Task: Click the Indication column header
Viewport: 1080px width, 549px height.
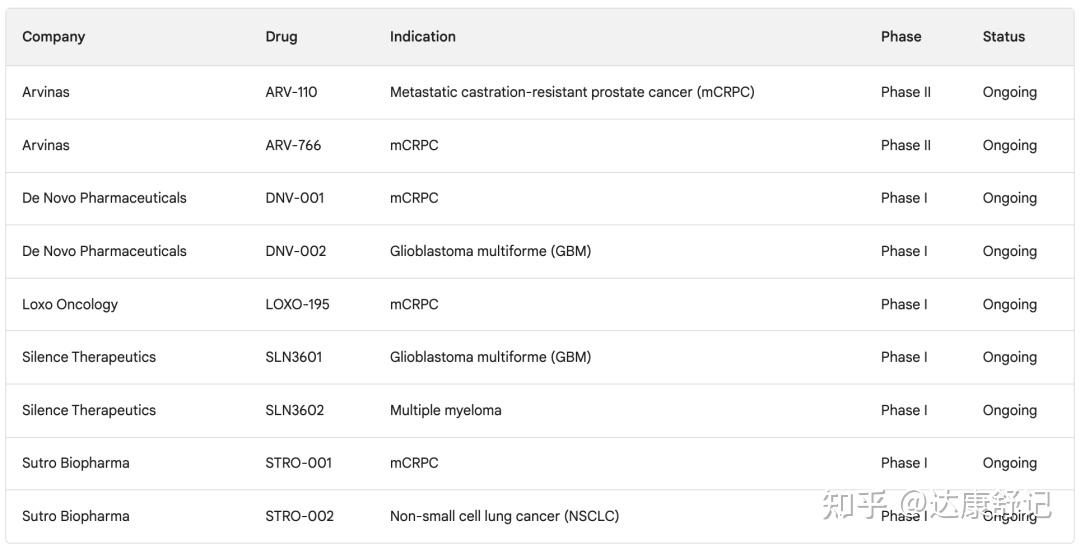Action: pyautogui.click(x=423, y=37)
